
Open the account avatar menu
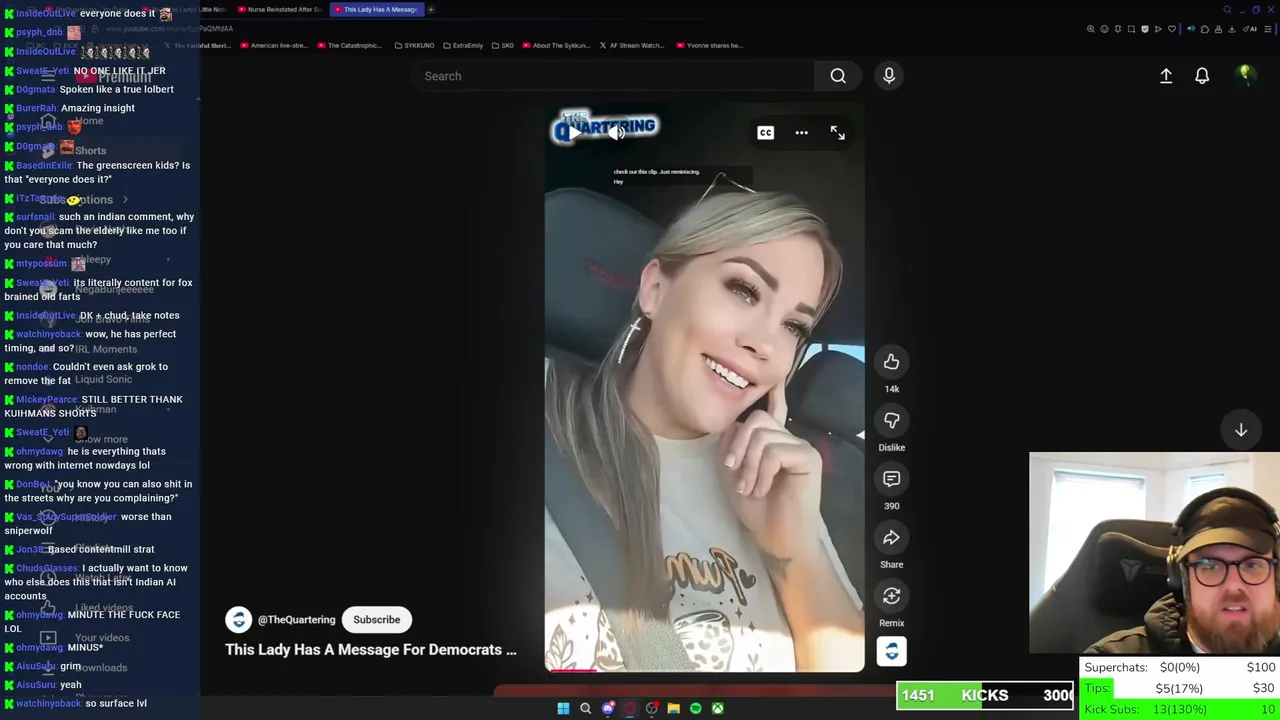click(x=1246, y=76)
